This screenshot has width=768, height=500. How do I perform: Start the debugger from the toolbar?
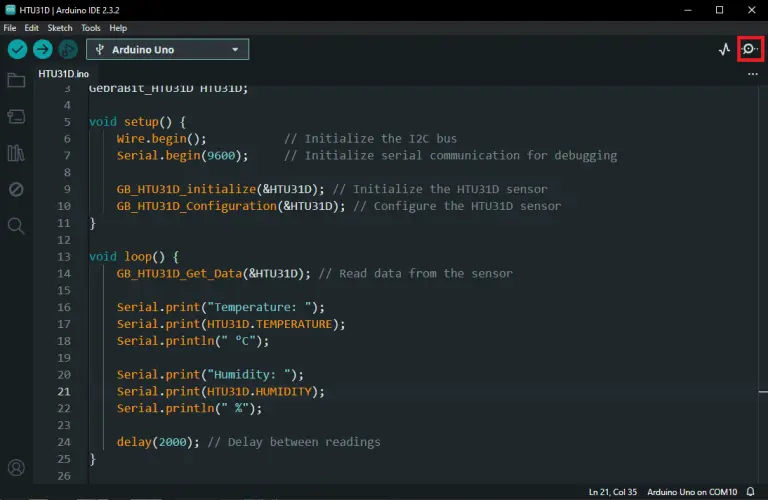click(68, 49)
